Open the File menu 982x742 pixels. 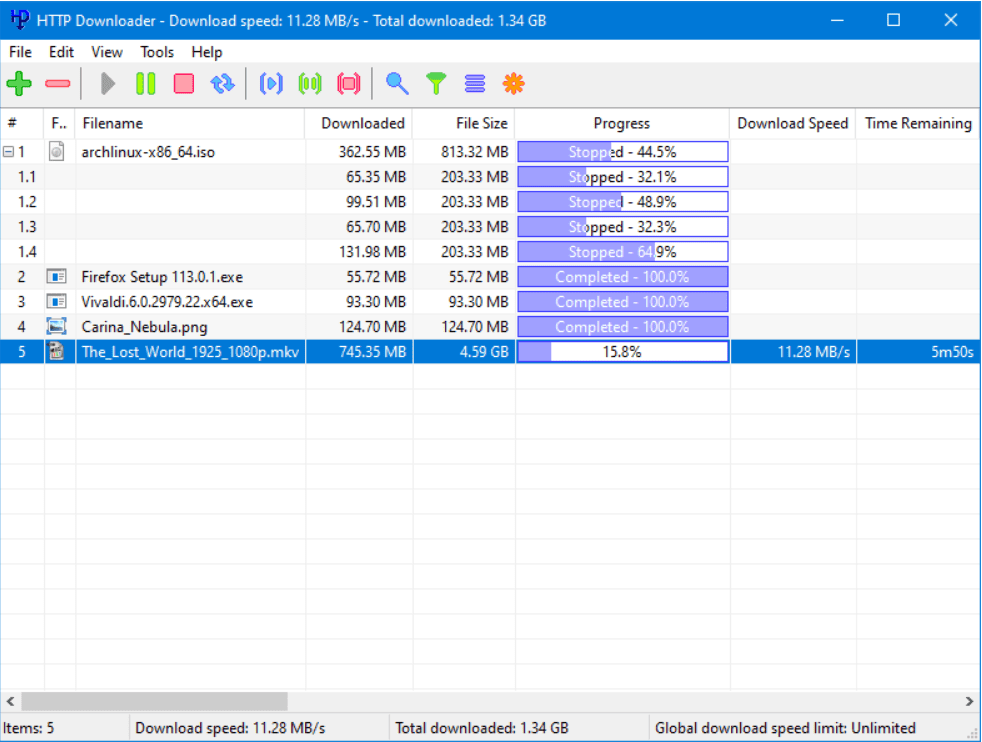point(20,52)
